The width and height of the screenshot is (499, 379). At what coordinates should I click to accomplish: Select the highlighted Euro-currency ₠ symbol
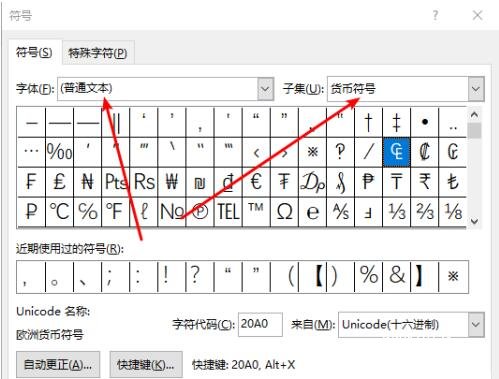tap(396, 152)
